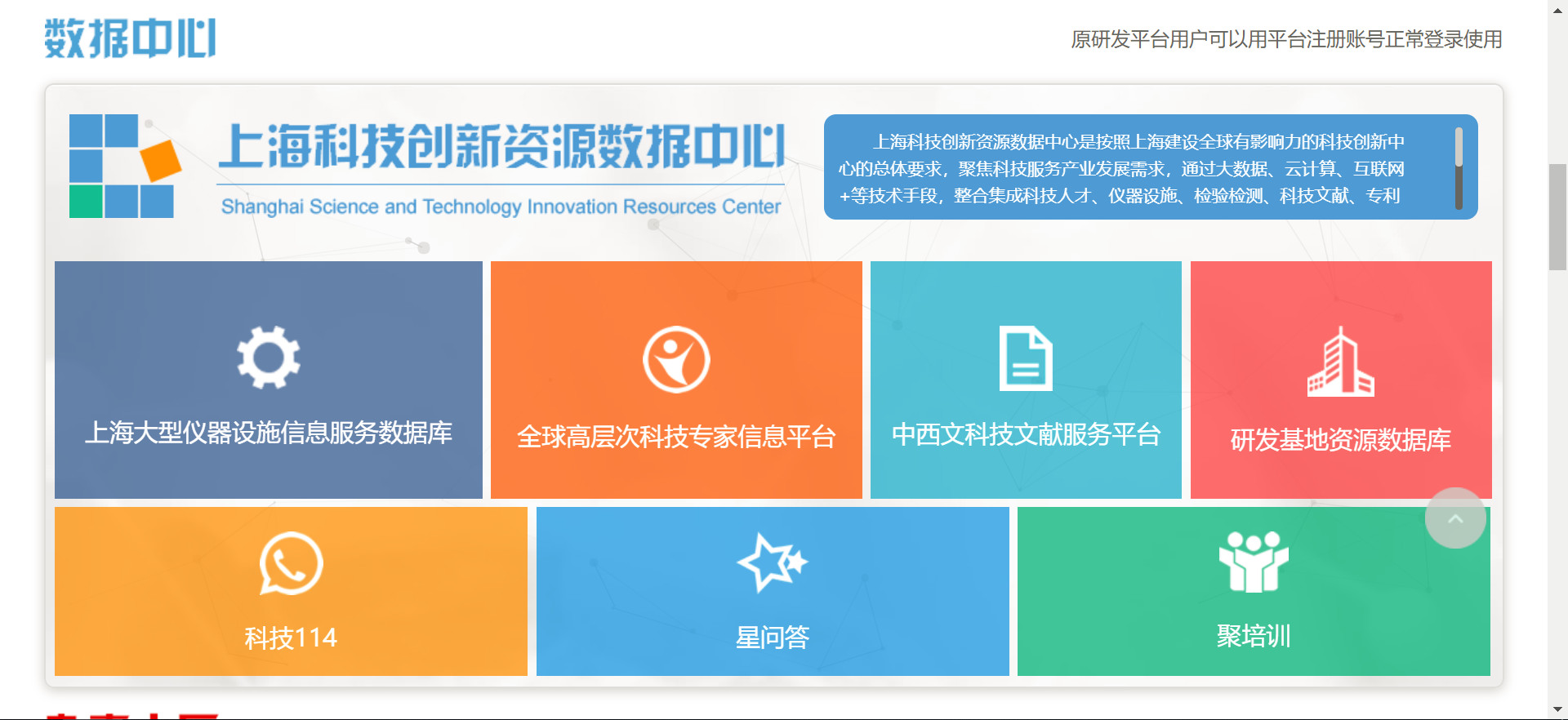Click the stars icon for 星问答
The image size is (1568, 720).
pyautogui.click(x=772, y=562)
